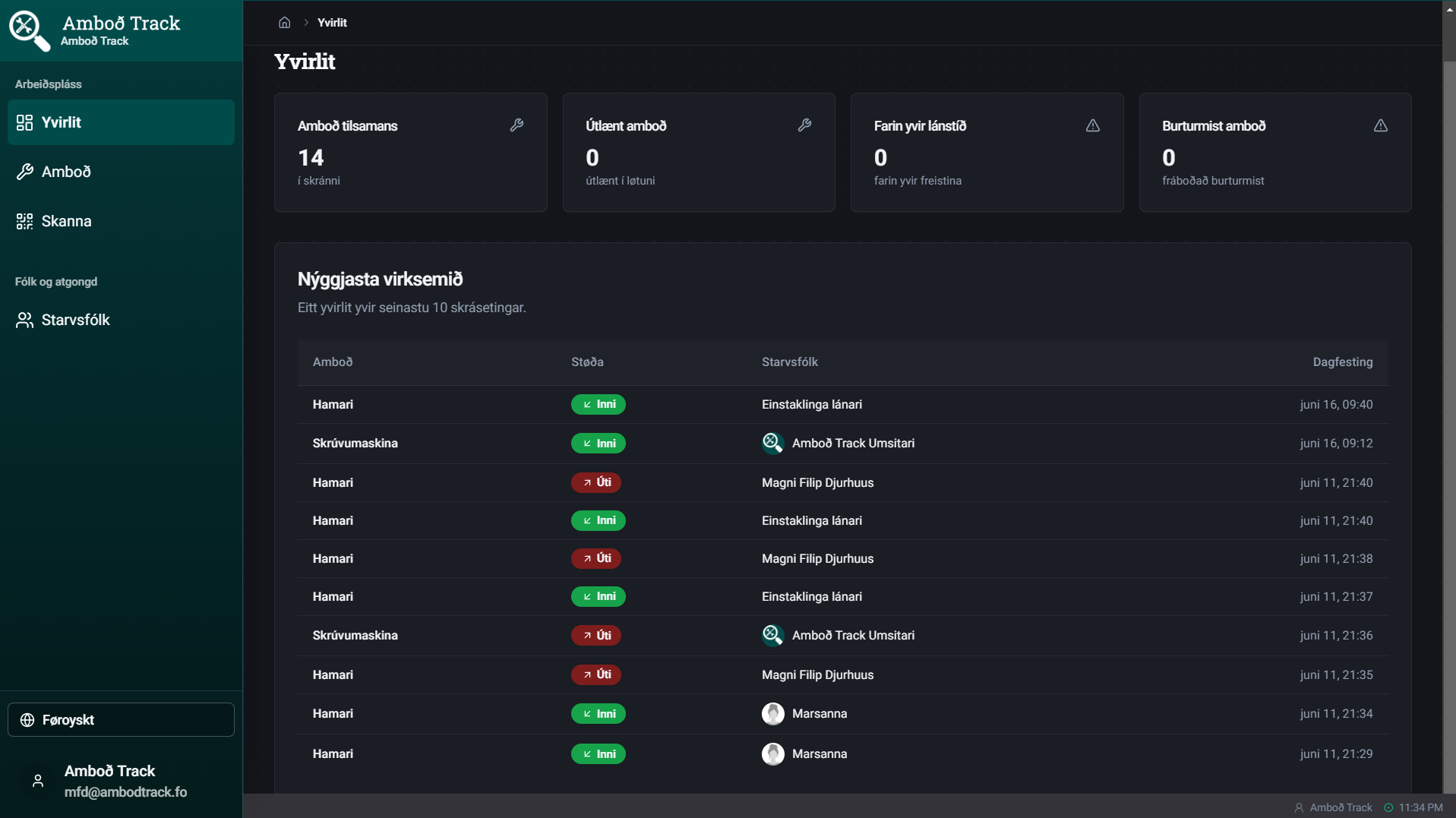The height and width of the screenshot is (818, 1456).
Task: Click Einstaklinga lánari at juni 11, 21:37
Action: pyautogui.click(x=811, y=596)
